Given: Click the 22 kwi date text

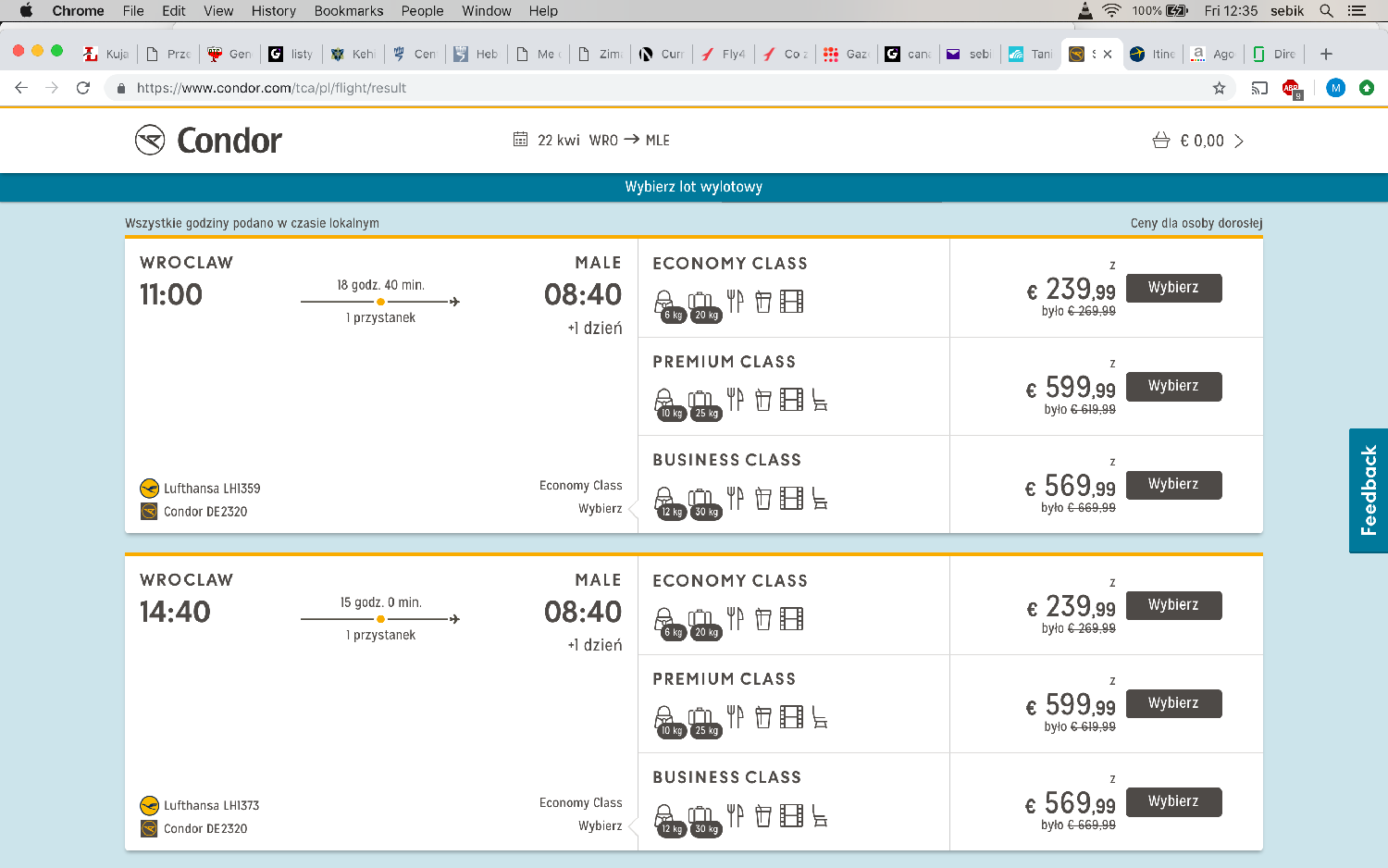Looking at the screenshot, I should pyautogui.click(x=559, y=141).
